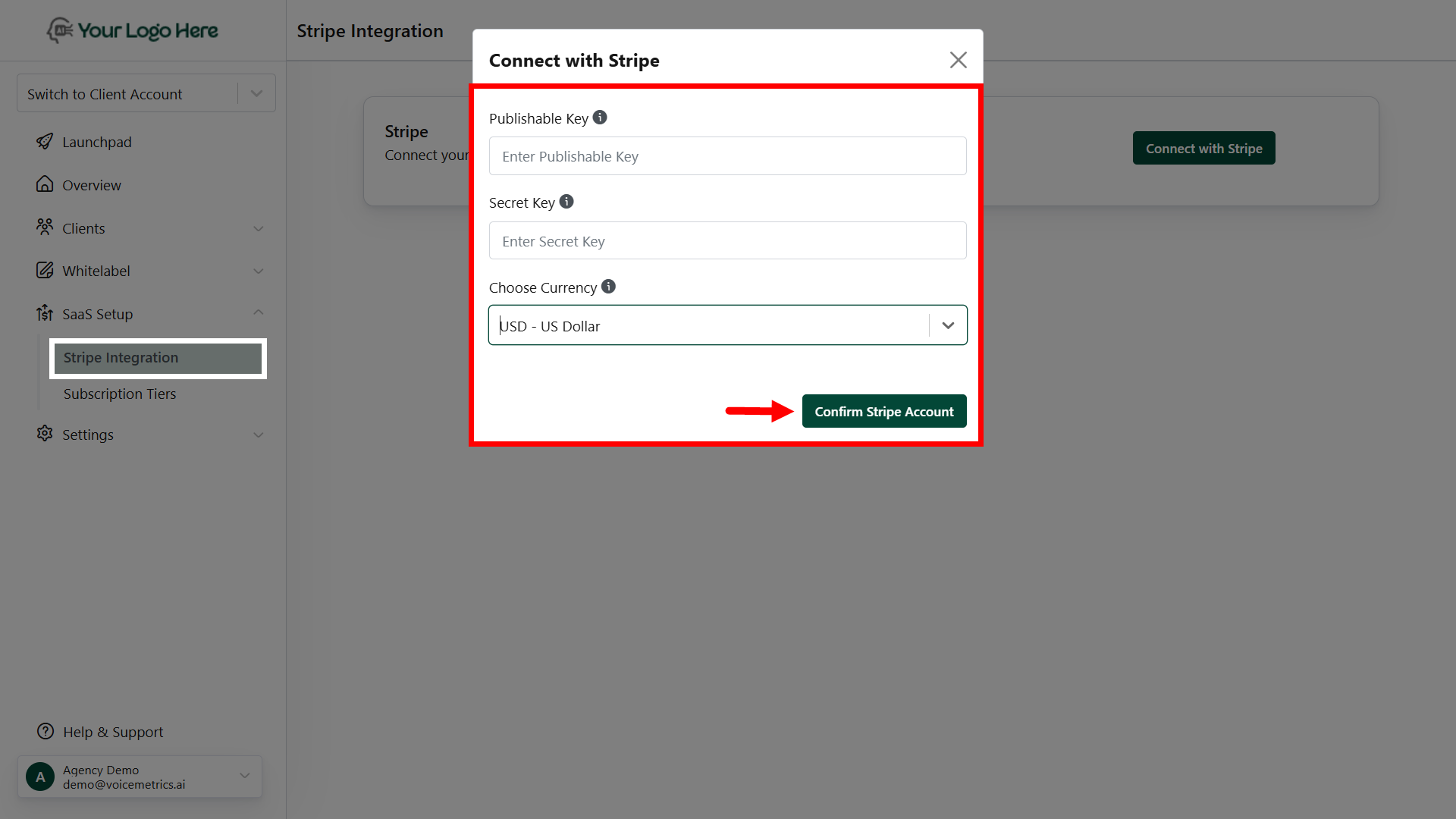Viewport: 1456px width, 819px height.
Task: Click Secret Key info icon
Action: 566,202
